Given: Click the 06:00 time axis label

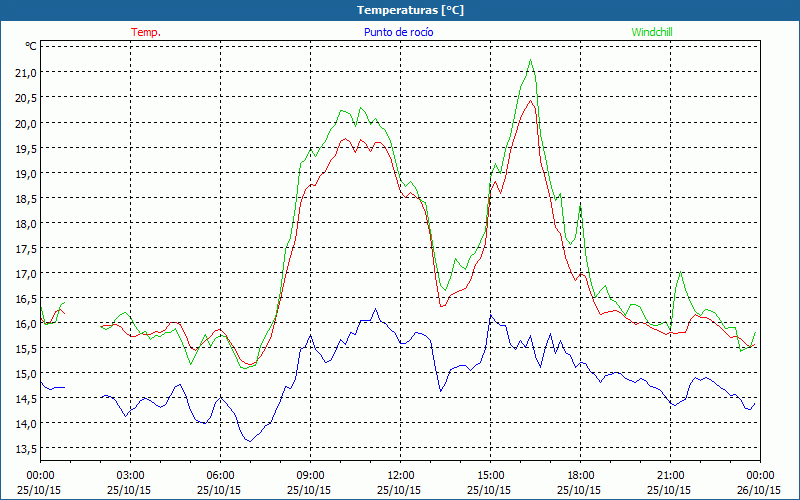Looking at the screenshot, I should click(x=220, y=476).
